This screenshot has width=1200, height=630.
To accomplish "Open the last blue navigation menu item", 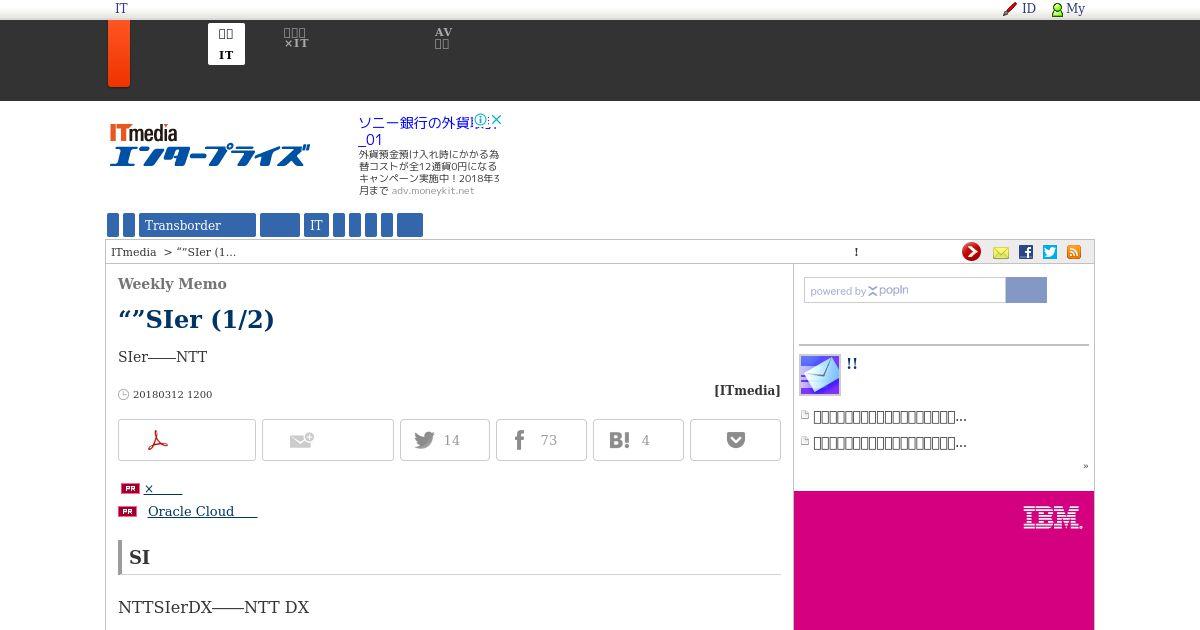I will pos(410,225).
